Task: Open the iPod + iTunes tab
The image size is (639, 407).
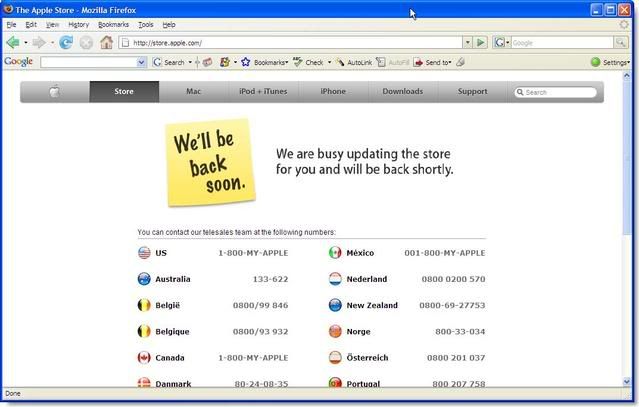Action: [x=263, y=92]
